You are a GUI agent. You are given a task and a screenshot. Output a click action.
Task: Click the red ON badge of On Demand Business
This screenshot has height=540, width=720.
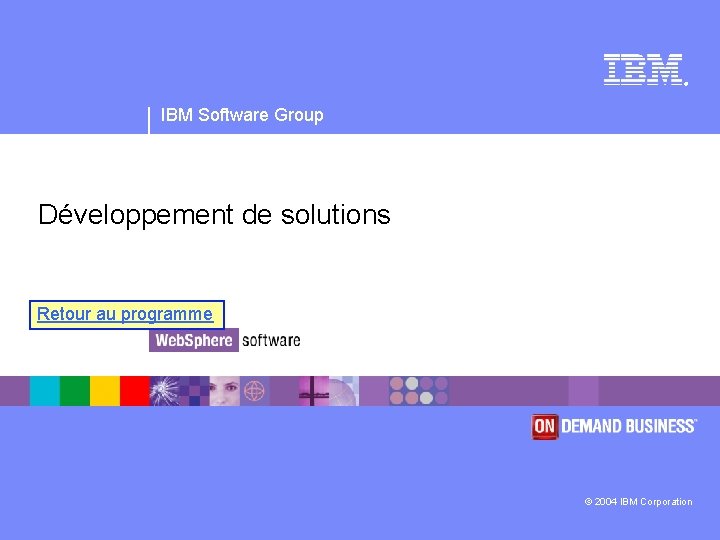(x=545, y=427)
